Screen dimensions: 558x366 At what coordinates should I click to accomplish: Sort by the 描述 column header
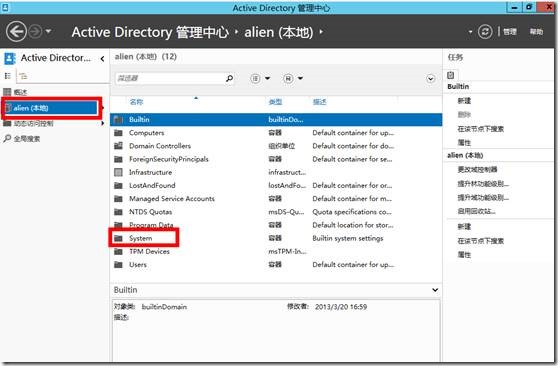[x=320, y=102]
